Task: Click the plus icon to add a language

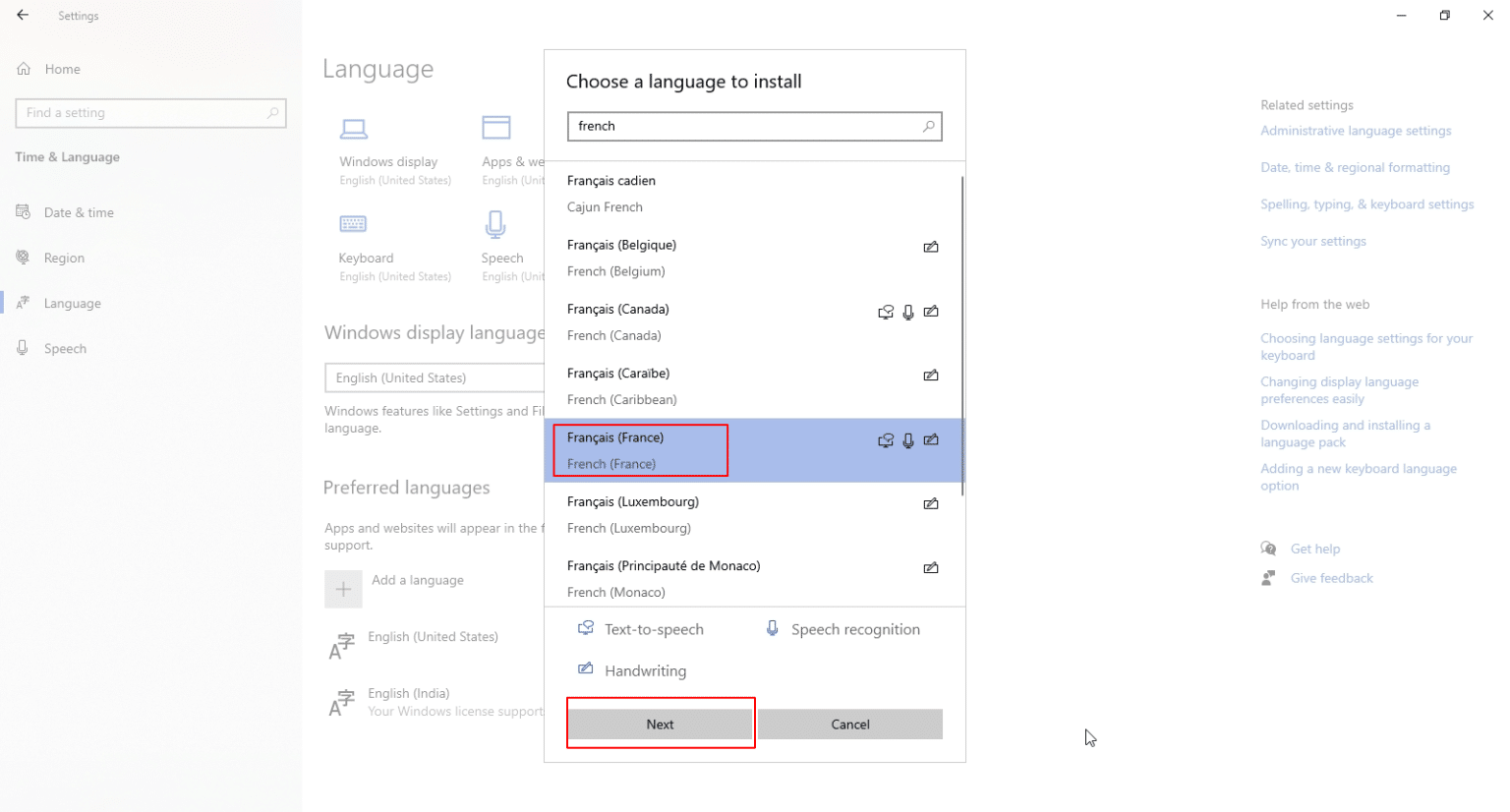Action: (343, 589)
